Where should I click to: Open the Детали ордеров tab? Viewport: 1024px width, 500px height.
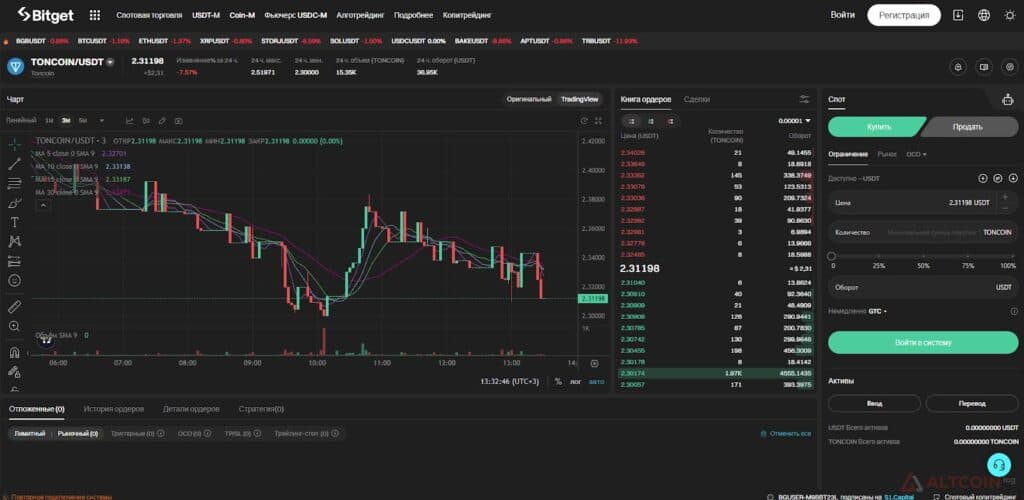191,409
